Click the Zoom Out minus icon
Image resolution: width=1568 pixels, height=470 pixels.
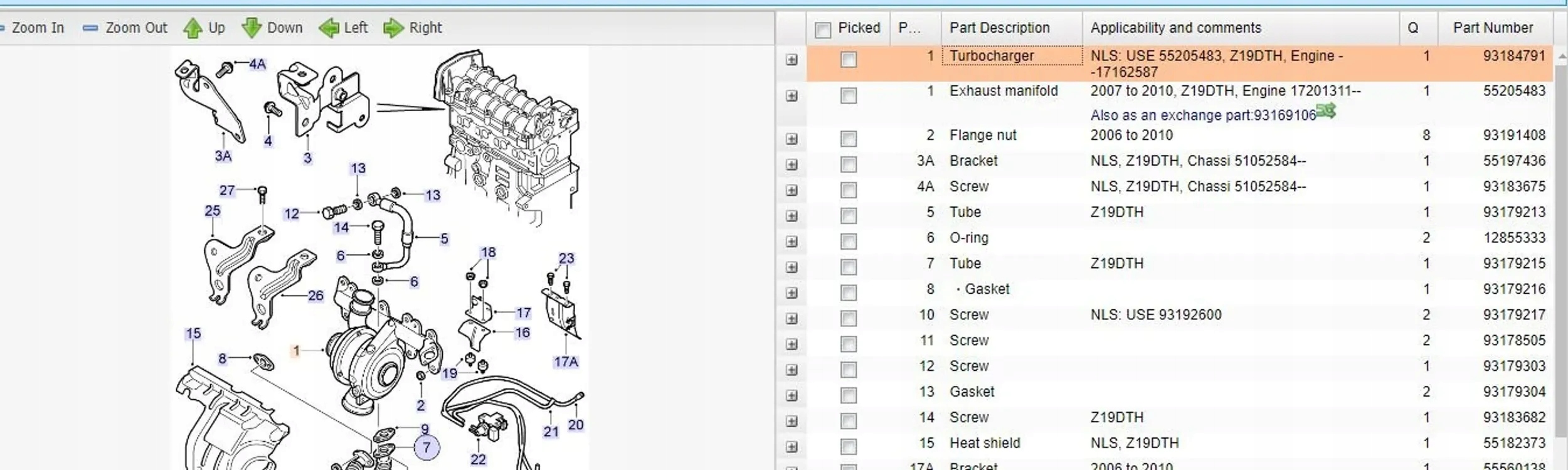point(91,28)
